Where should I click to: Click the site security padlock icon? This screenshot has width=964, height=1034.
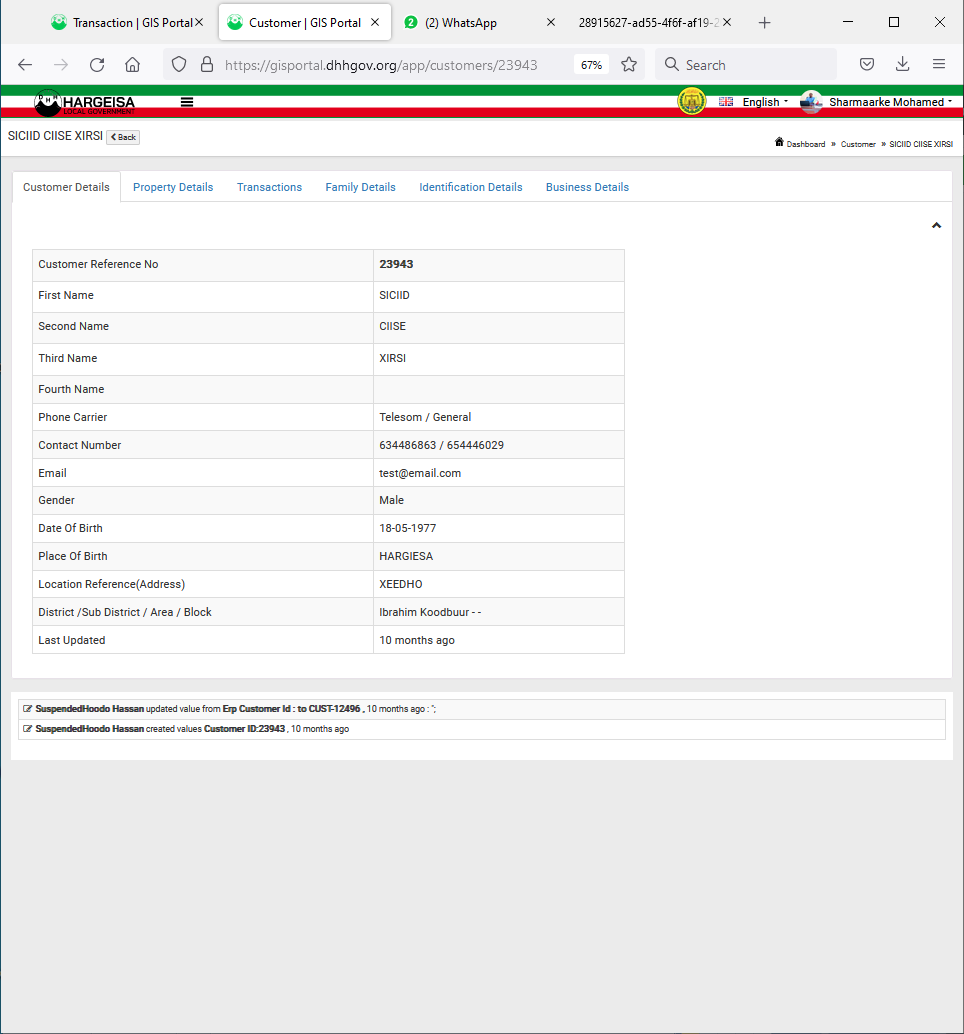click(207, 65)
